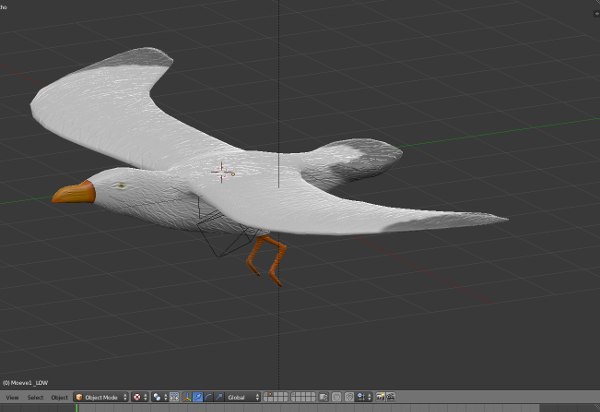Click the first layer button in grid
Screen dimensions: 600x412
(x=267, y=395)
